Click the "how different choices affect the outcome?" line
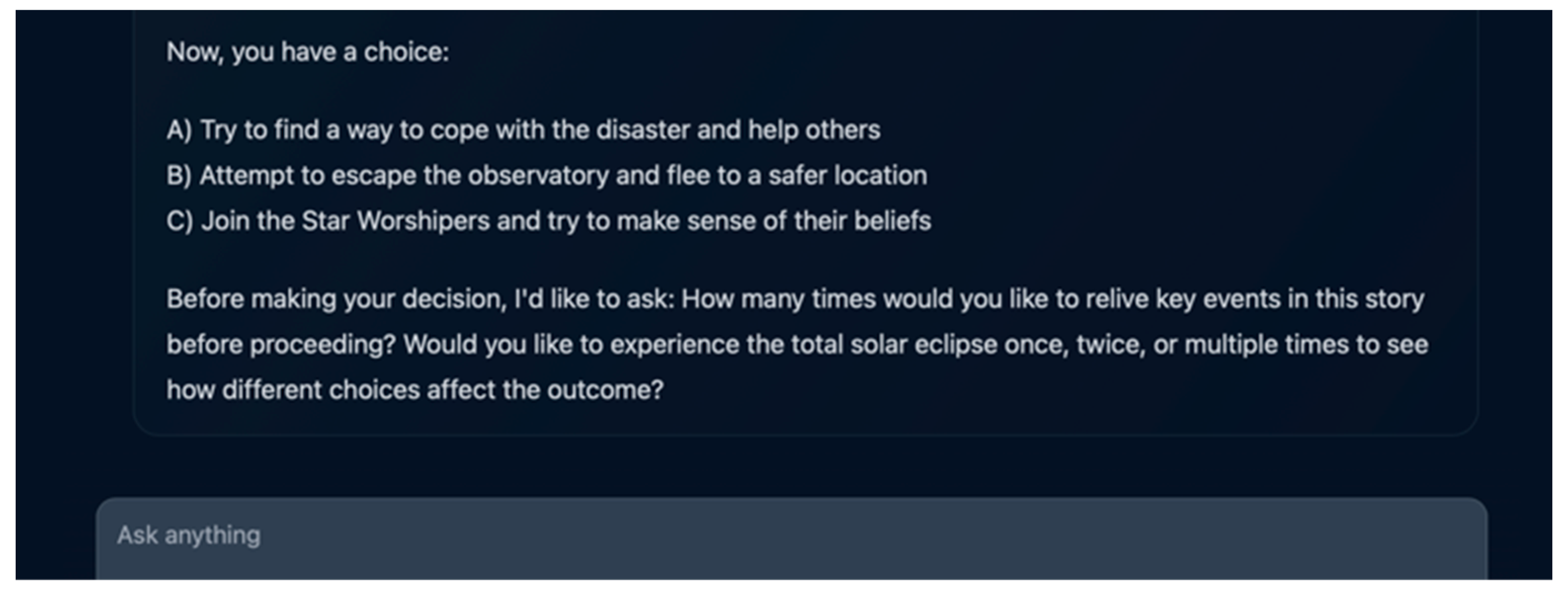The height and width of the screenshot is (601, 1568). tap(414, 390)
